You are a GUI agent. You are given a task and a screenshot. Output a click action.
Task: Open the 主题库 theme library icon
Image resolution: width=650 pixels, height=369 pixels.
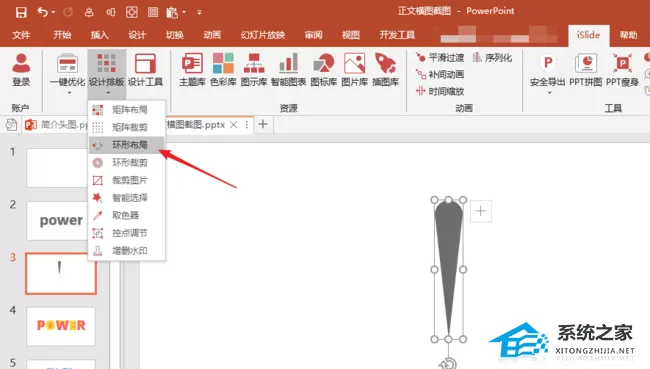(x=192, y=64)
